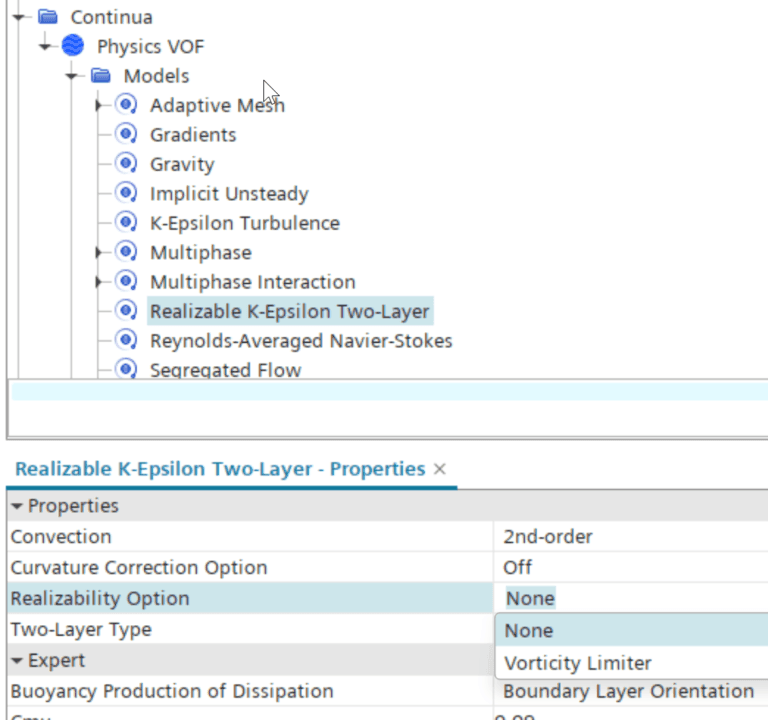Click the 2nd-order convection value
The height and width of the screenshot is (720, 768).
[x=548, y=537]
